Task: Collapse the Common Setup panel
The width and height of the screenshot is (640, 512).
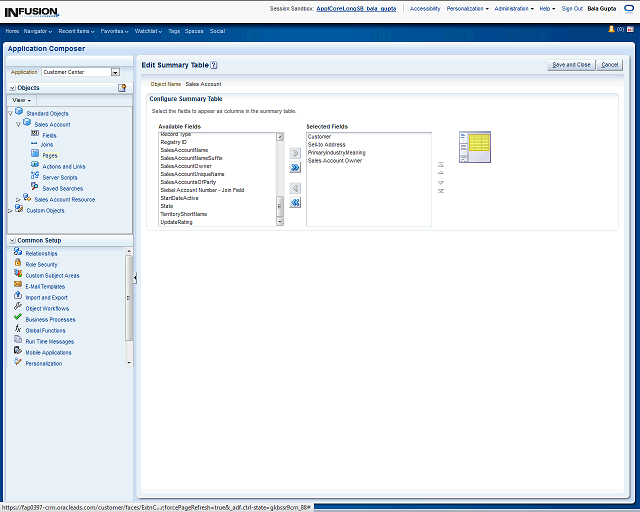Action: [11, 241]
